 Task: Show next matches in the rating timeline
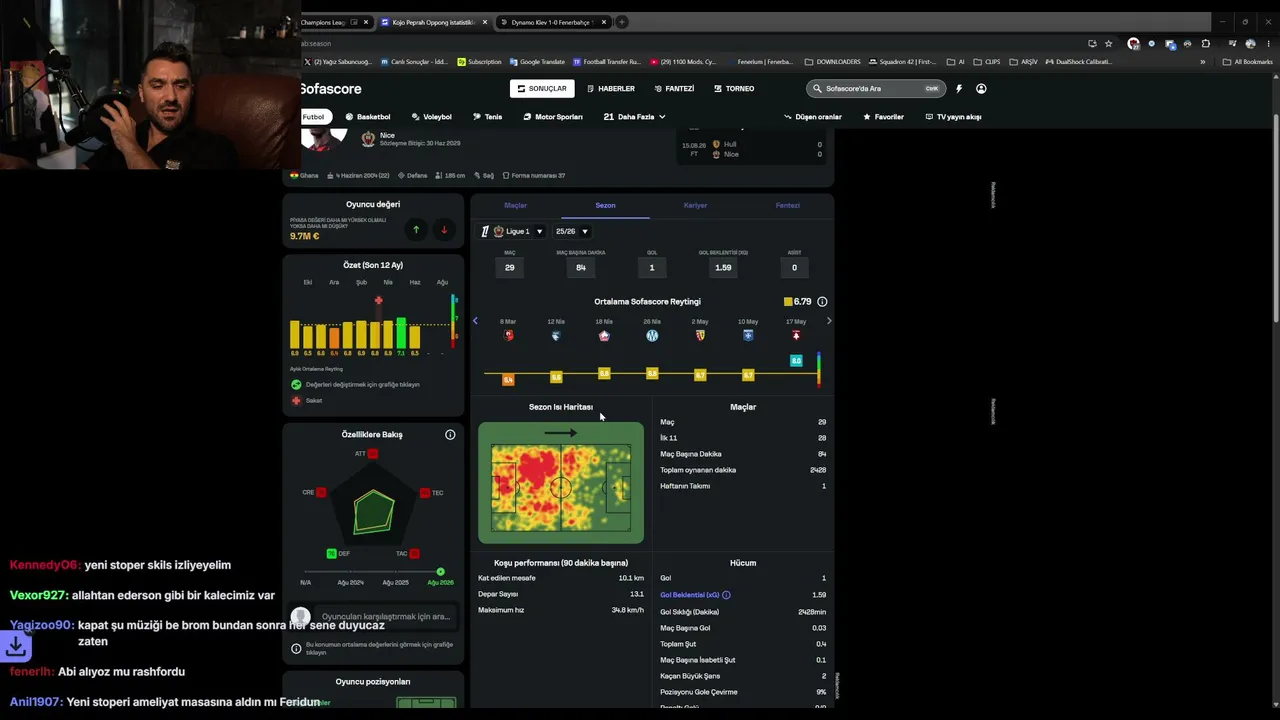pos(828,321)
